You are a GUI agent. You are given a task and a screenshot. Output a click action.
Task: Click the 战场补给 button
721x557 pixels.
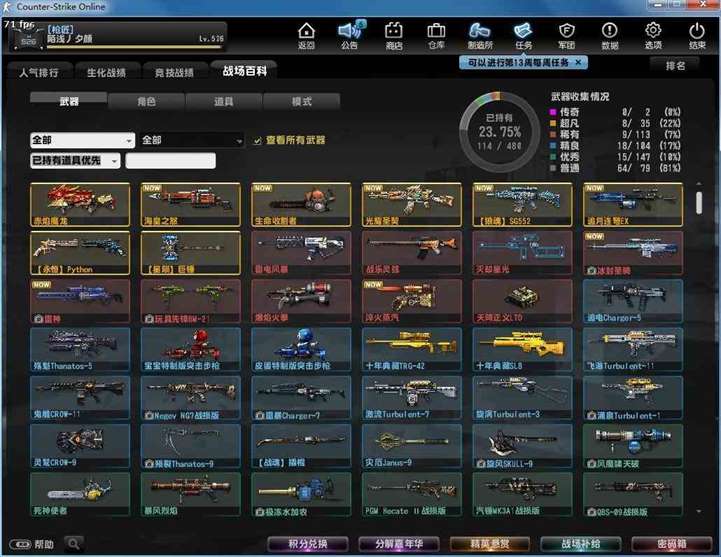coord(580,544)
